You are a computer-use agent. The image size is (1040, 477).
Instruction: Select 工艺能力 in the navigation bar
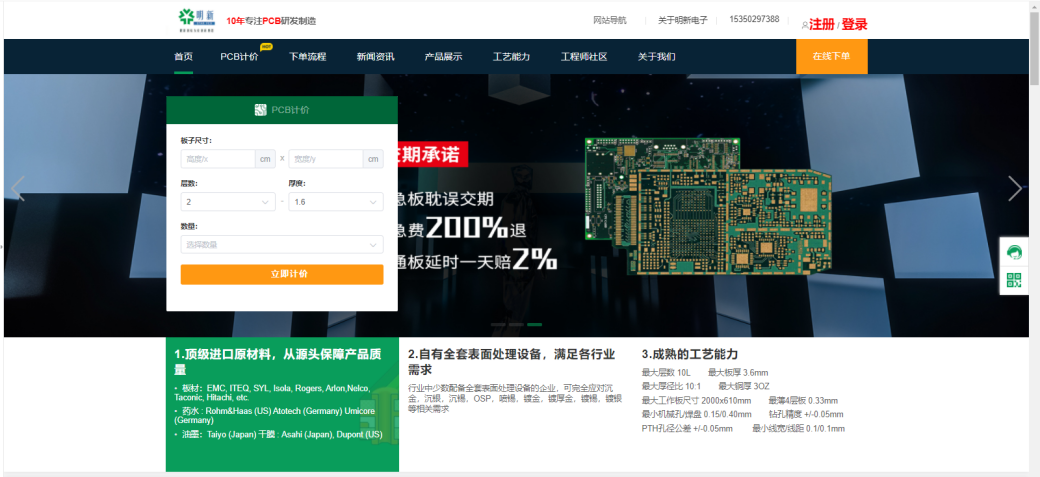[511, 57]
